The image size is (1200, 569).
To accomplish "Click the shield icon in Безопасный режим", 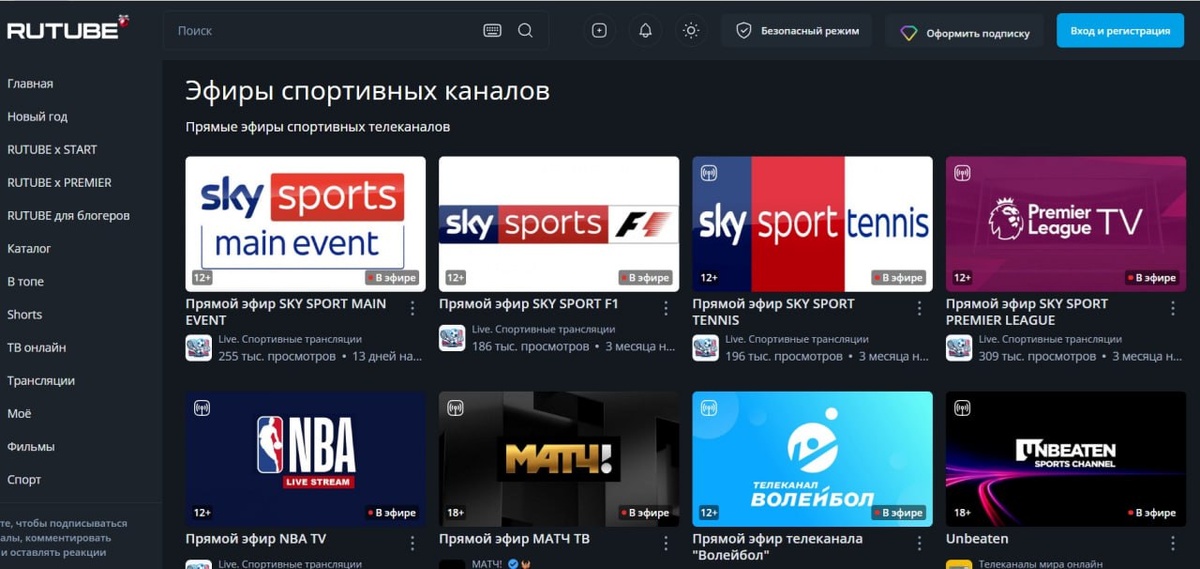I will pos(743,31).
